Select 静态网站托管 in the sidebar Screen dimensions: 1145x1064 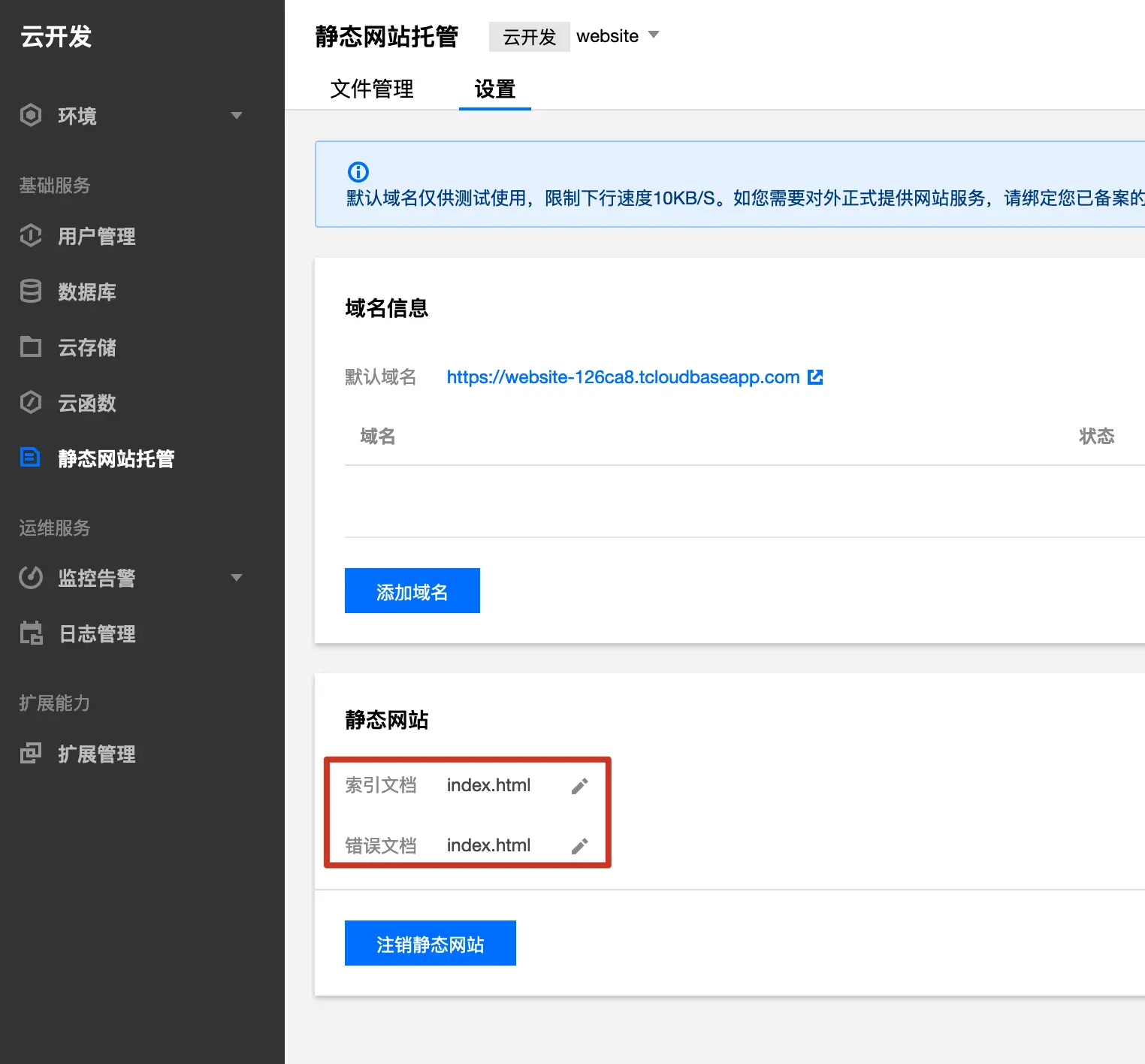tap(116, 458)
